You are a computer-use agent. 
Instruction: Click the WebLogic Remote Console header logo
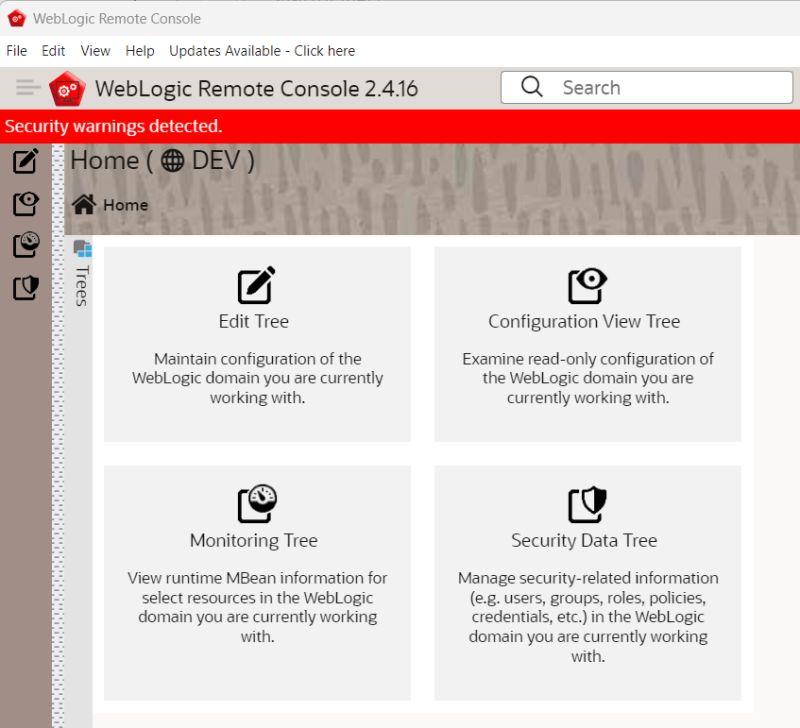click(67, 89)
